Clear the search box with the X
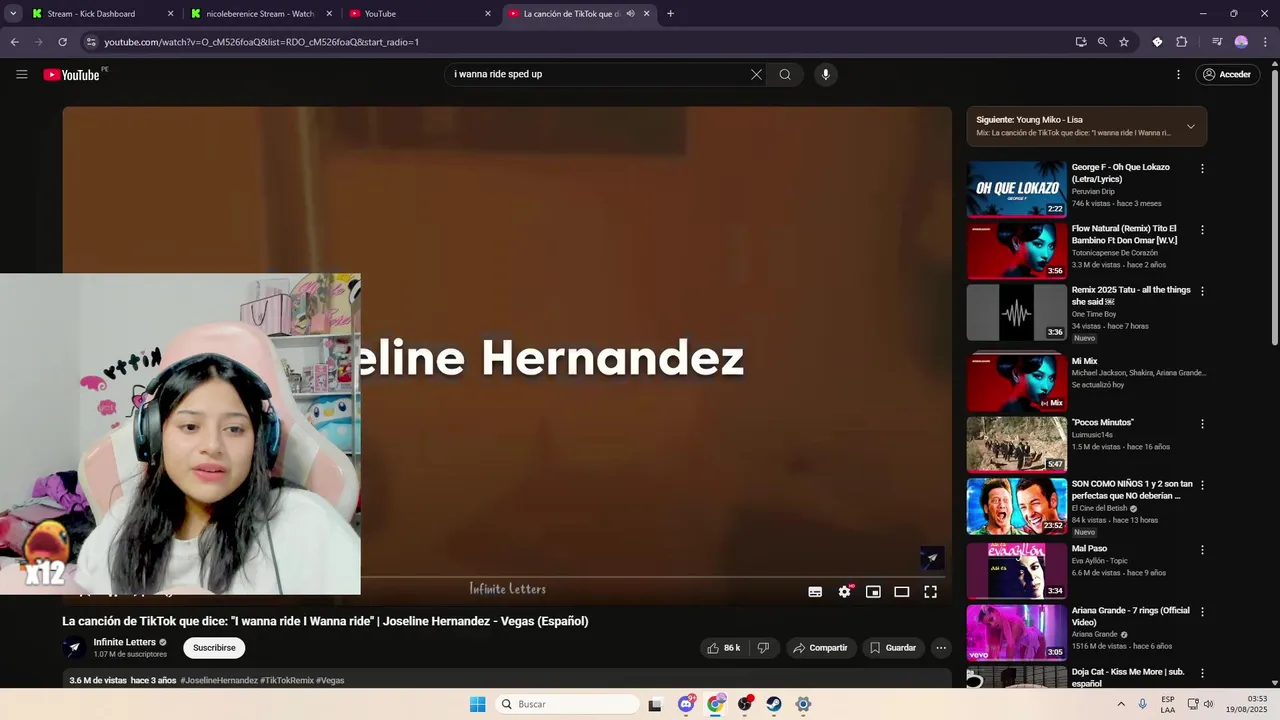Image resolution: width=1280 pixels, height=720 pixels. click(756, 74)
